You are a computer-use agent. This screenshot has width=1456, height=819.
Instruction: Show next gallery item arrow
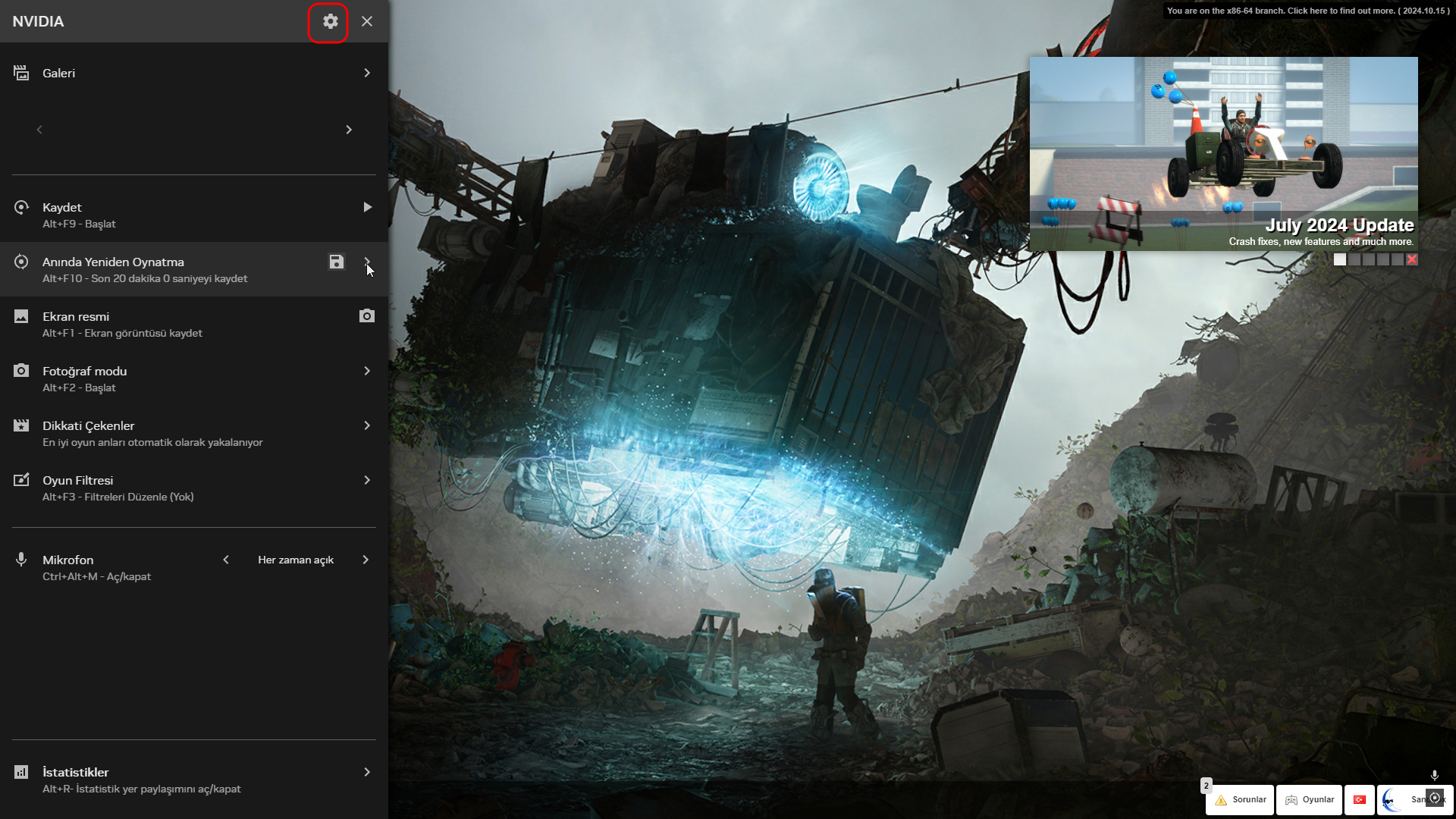click(349, 130)
